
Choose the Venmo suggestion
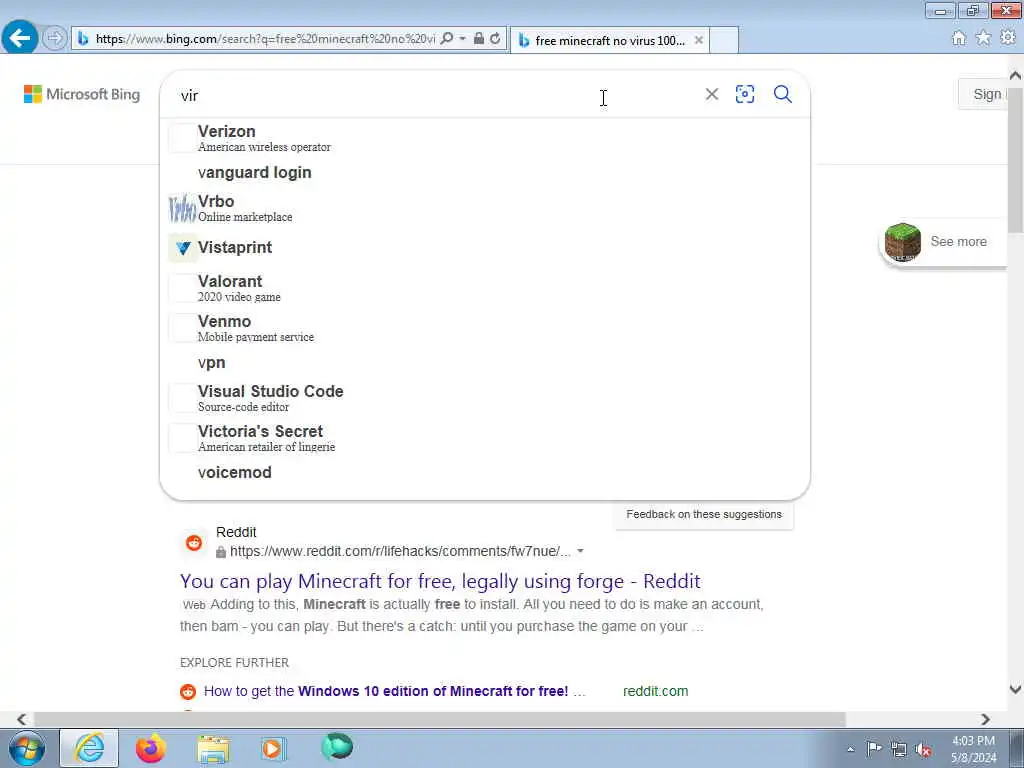[485, 328]
